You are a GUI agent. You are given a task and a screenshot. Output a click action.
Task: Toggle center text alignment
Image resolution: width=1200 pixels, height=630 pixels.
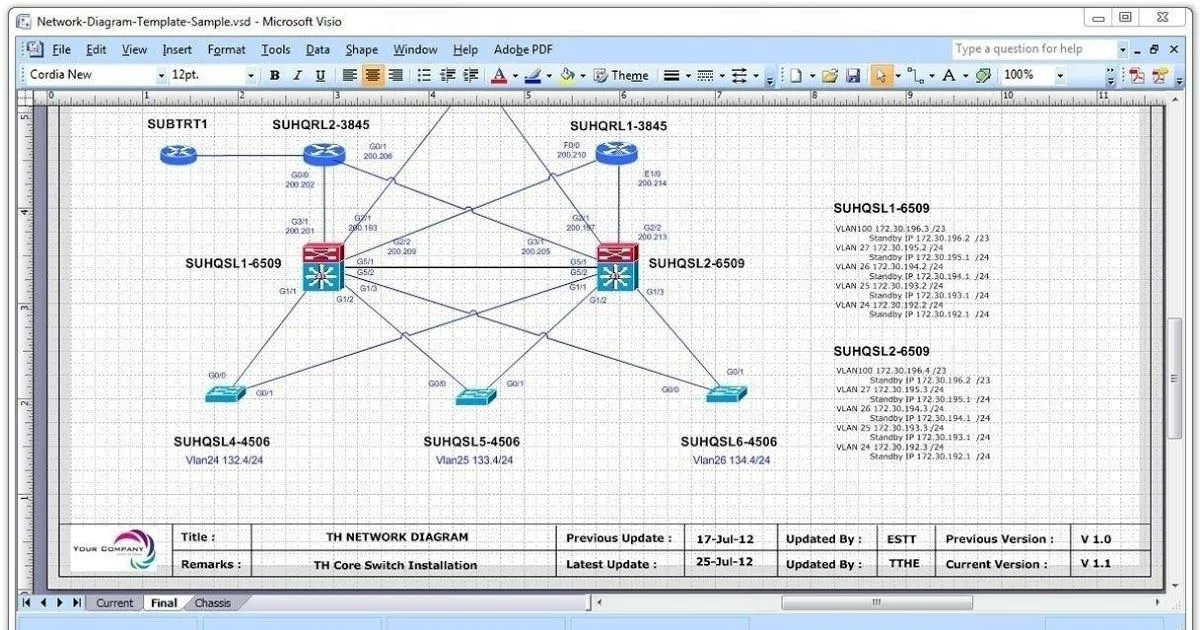tap(372, 75)
